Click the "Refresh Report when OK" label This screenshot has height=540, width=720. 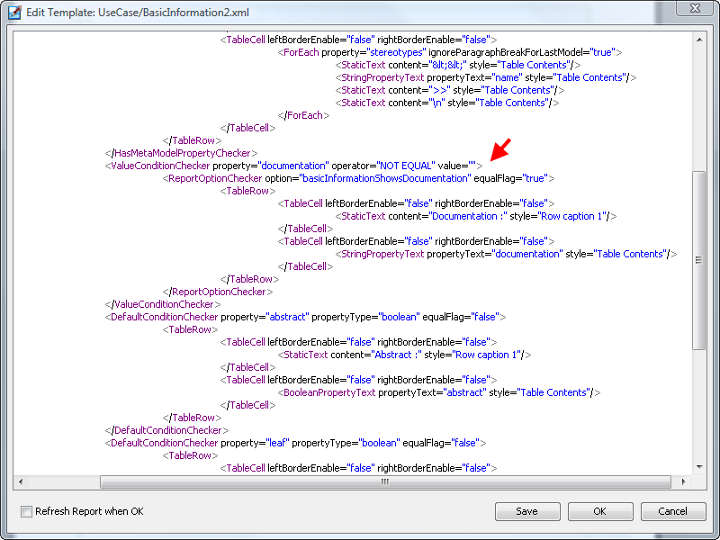pos(90,511)
